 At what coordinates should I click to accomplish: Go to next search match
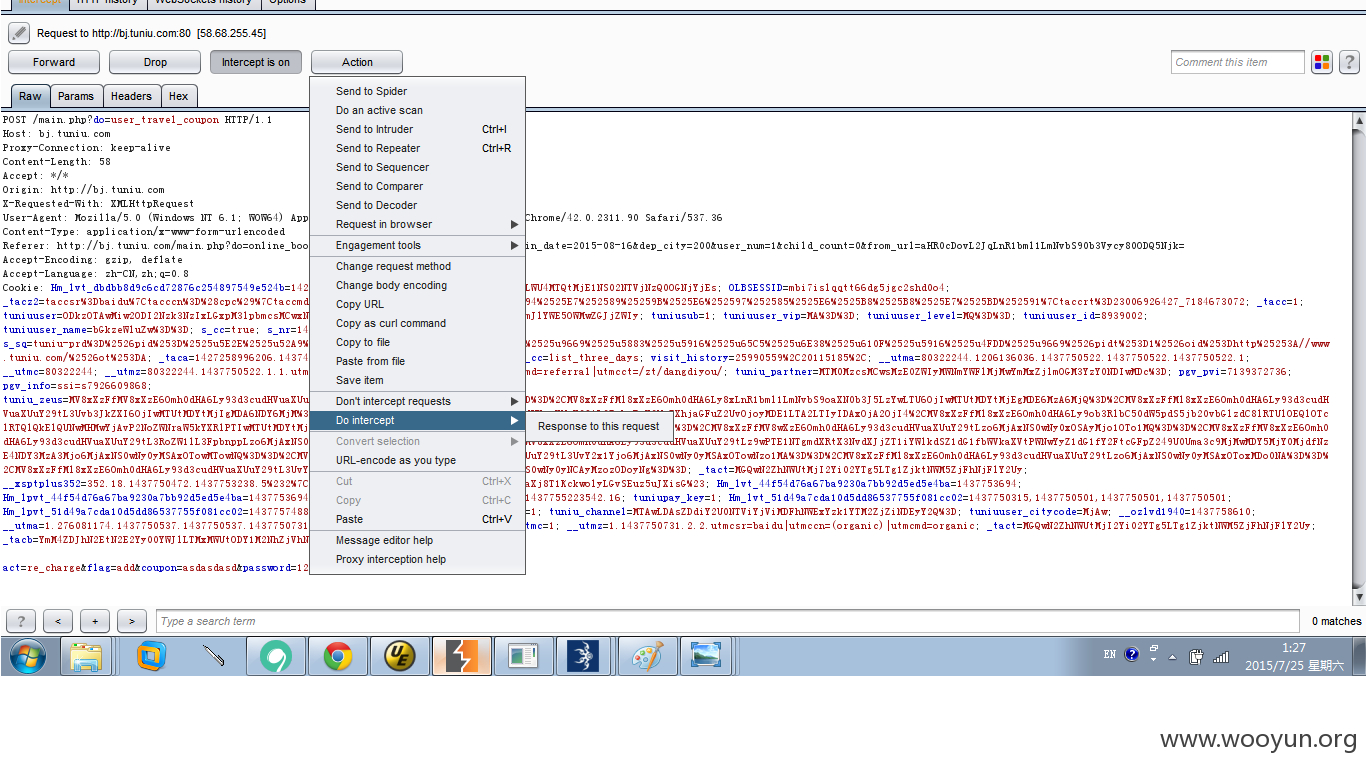[132, 621]
